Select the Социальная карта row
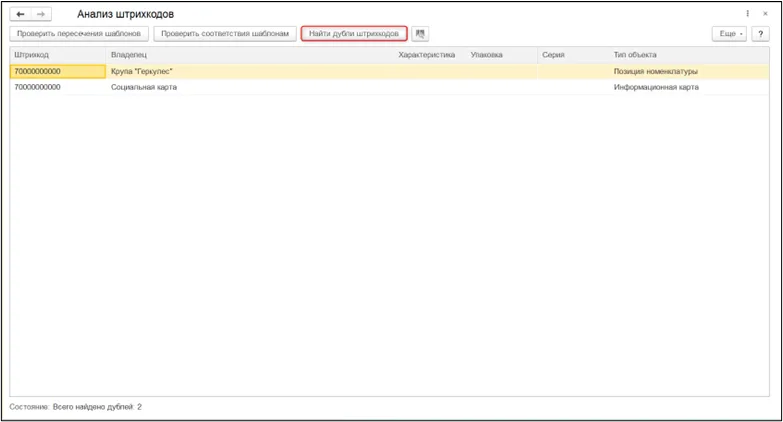This screenshot has width=783, height=422. [390, 87]
